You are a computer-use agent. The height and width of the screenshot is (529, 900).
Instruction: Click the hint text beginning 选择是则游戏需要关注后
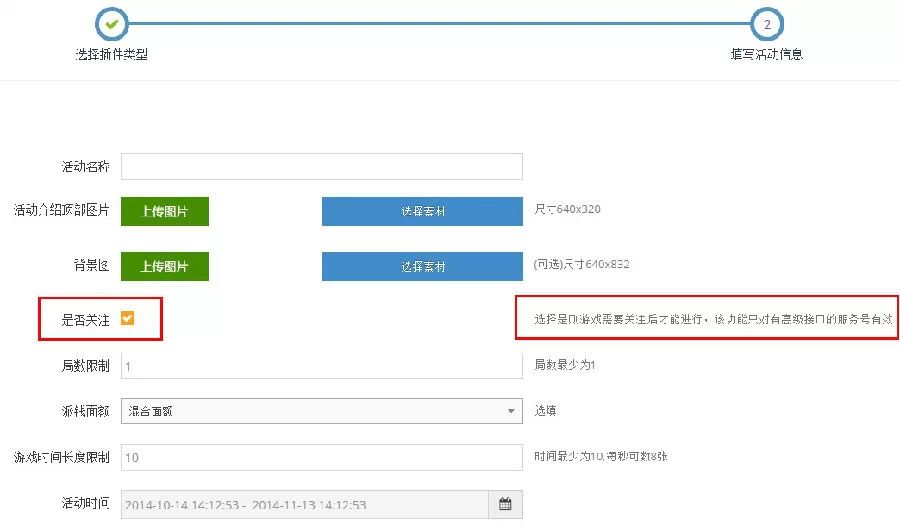point(713,319)
